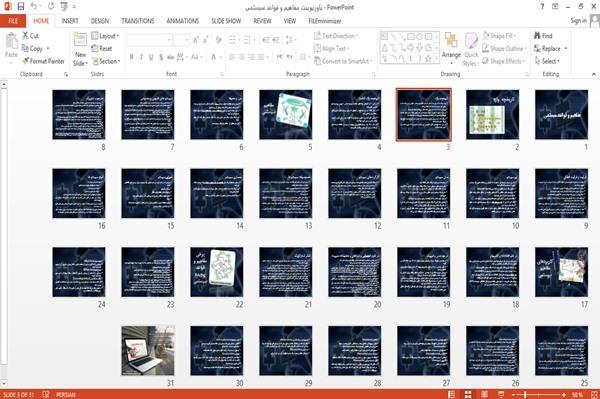
Task: Click the Undo arrow icon
Action: tap(34, 7)
